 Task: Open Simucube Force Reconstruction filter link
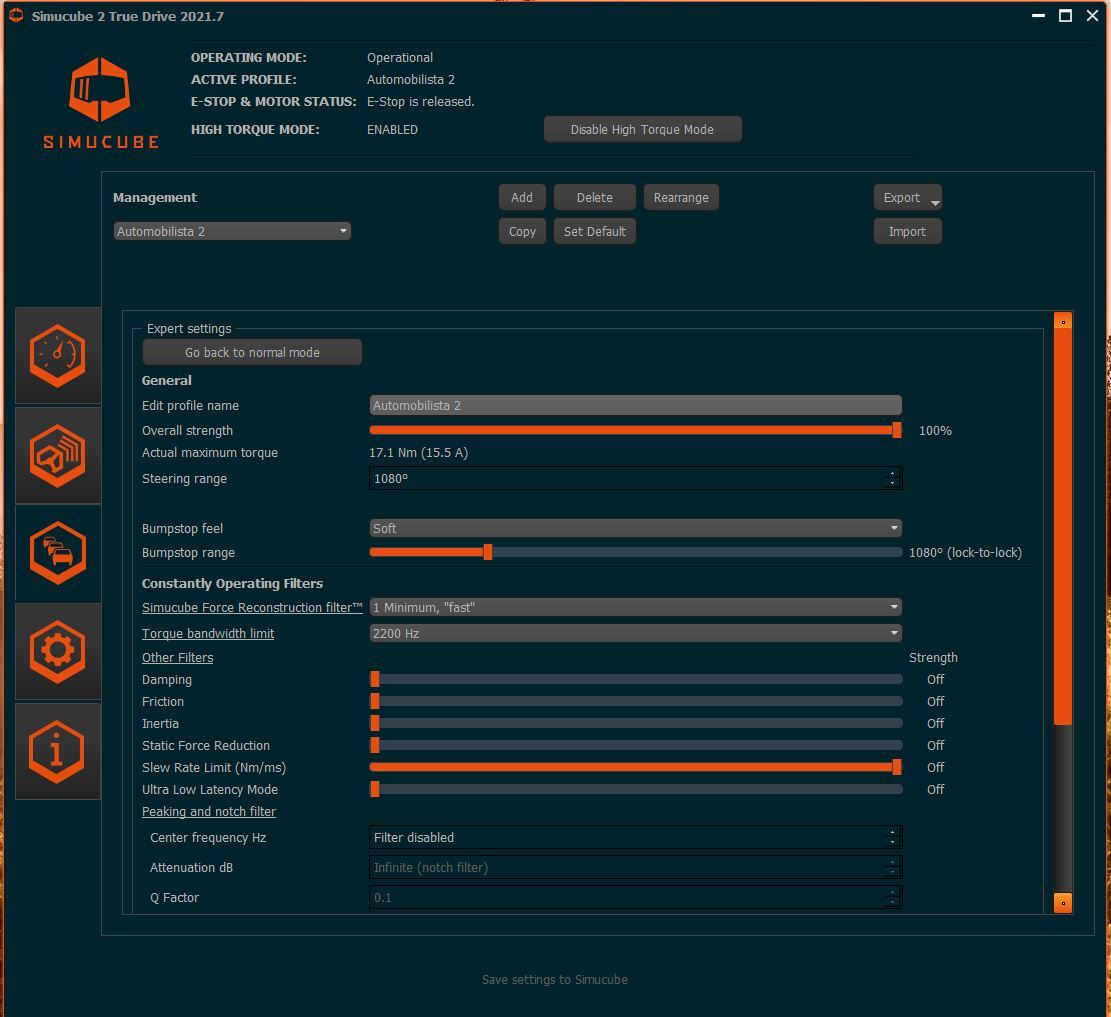coord(252,607)
